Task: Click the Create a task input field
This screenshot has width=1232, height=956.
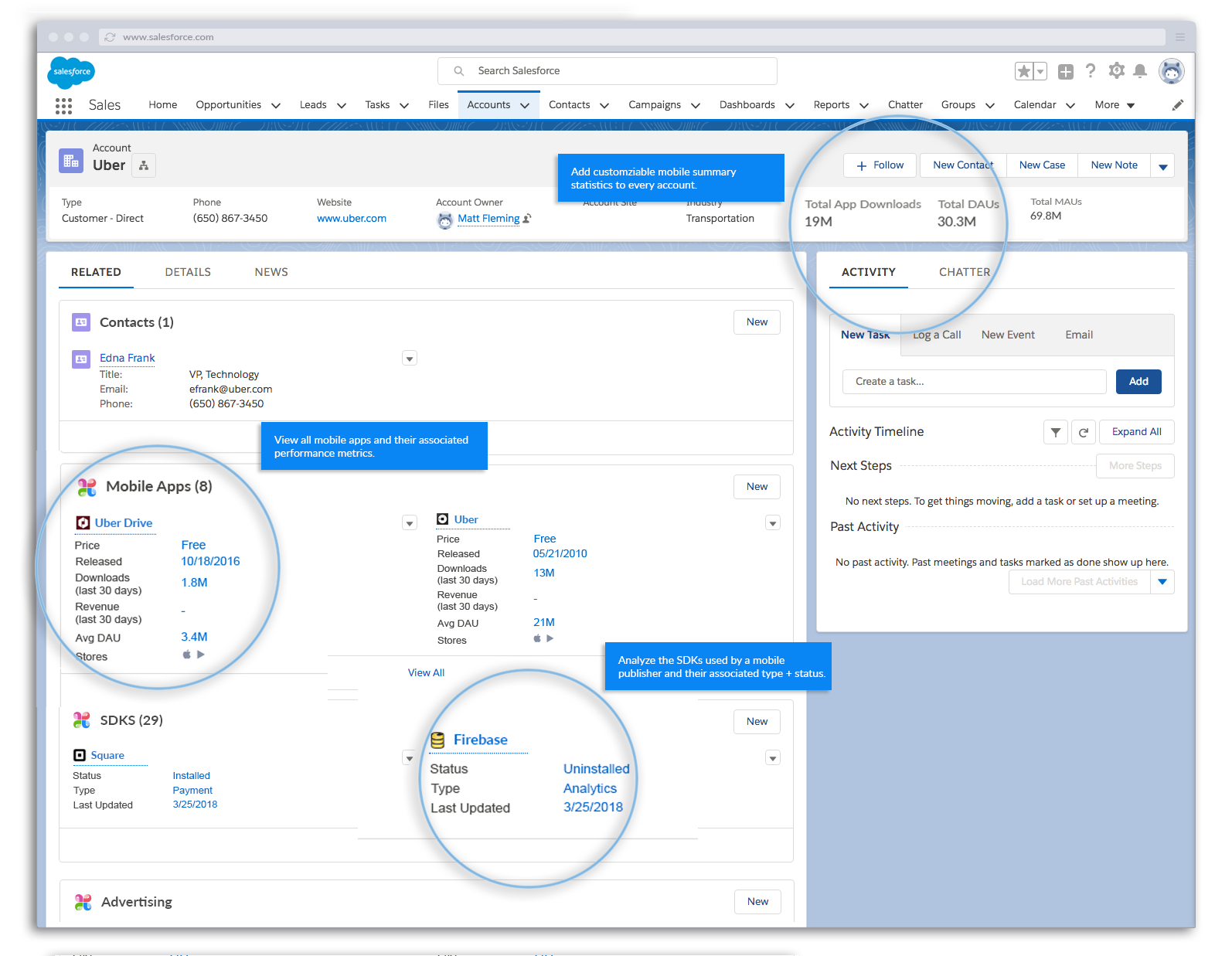Action: click(x=974, y=382)
